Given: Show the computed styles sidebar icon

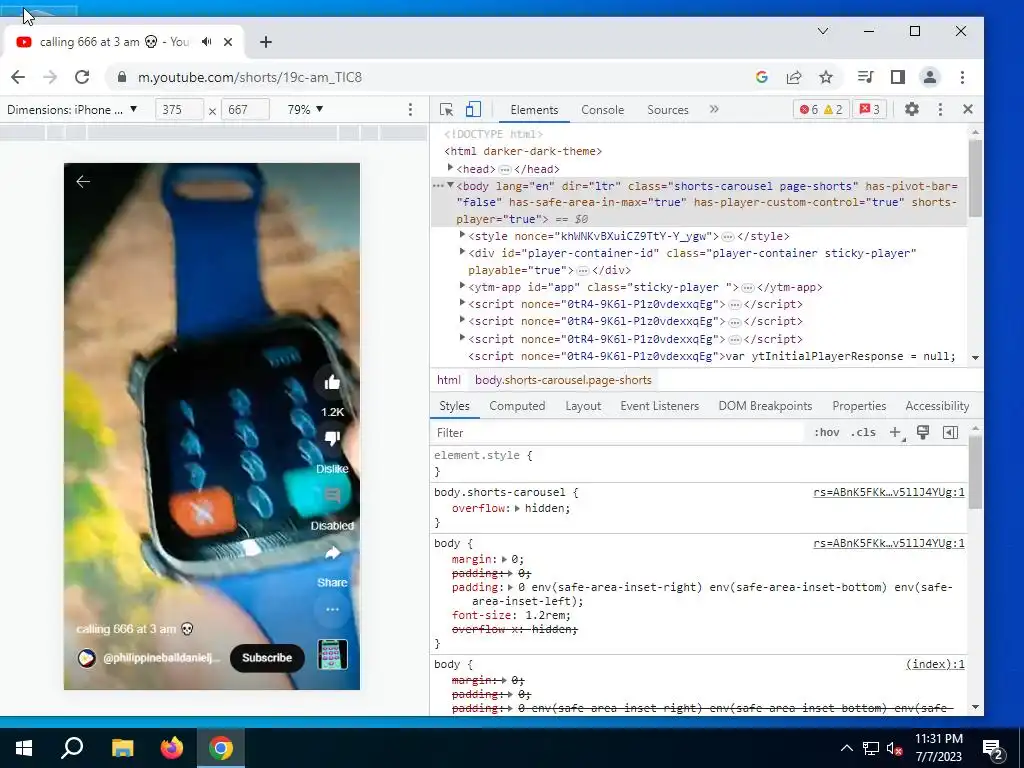Looking at the screenshot, I should pyautogui.click(x=950, y=432).
